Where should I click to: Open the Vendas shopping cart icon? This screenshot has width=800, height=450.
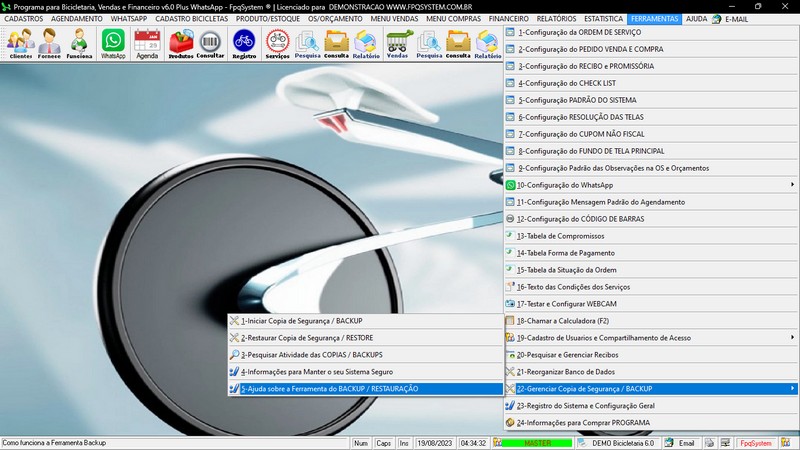[397, 44]
